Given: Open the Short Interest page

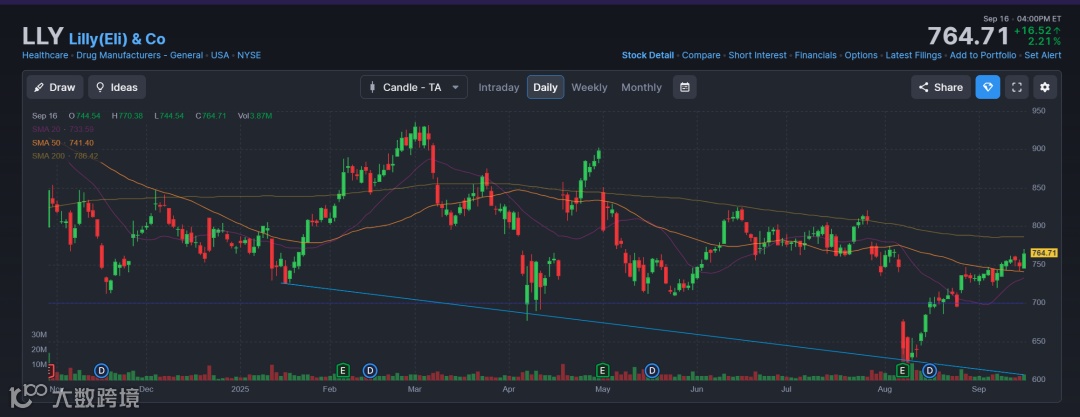Looking at the screenshot, I should point(757,55).
